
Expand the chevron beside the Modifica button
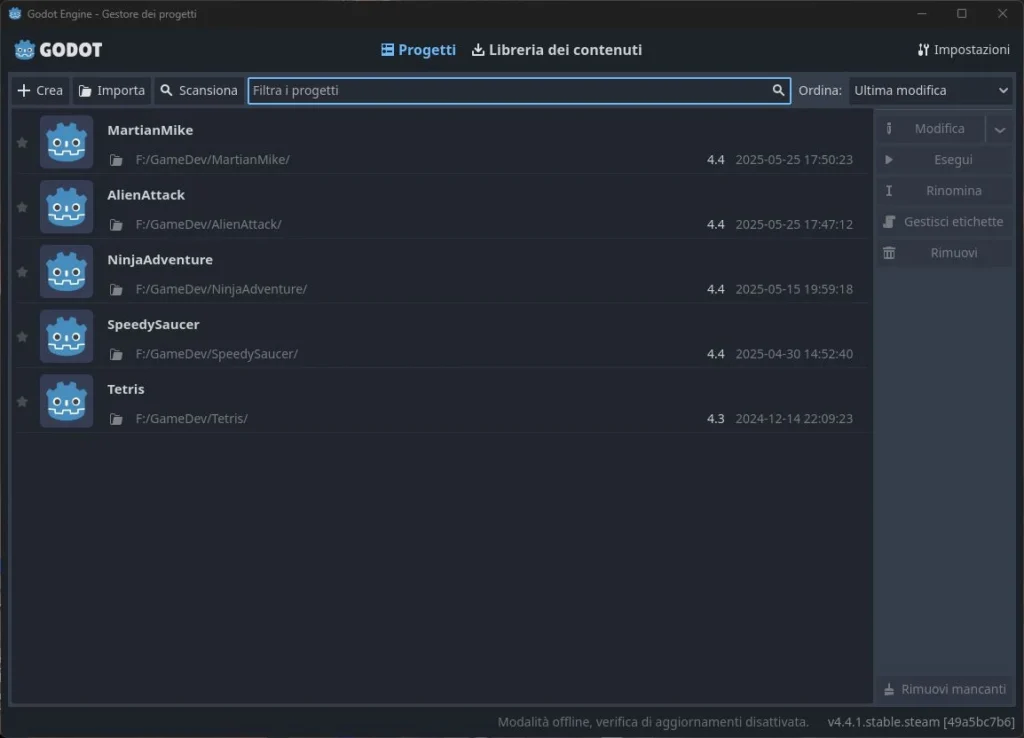pyautogui.click(x=999, y=128)
